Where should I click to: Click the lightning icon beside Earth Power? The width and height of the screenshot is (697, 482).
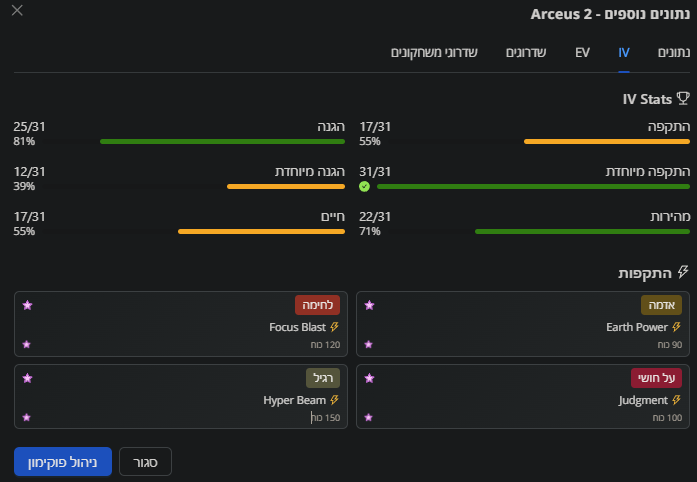tap(676, 327)
